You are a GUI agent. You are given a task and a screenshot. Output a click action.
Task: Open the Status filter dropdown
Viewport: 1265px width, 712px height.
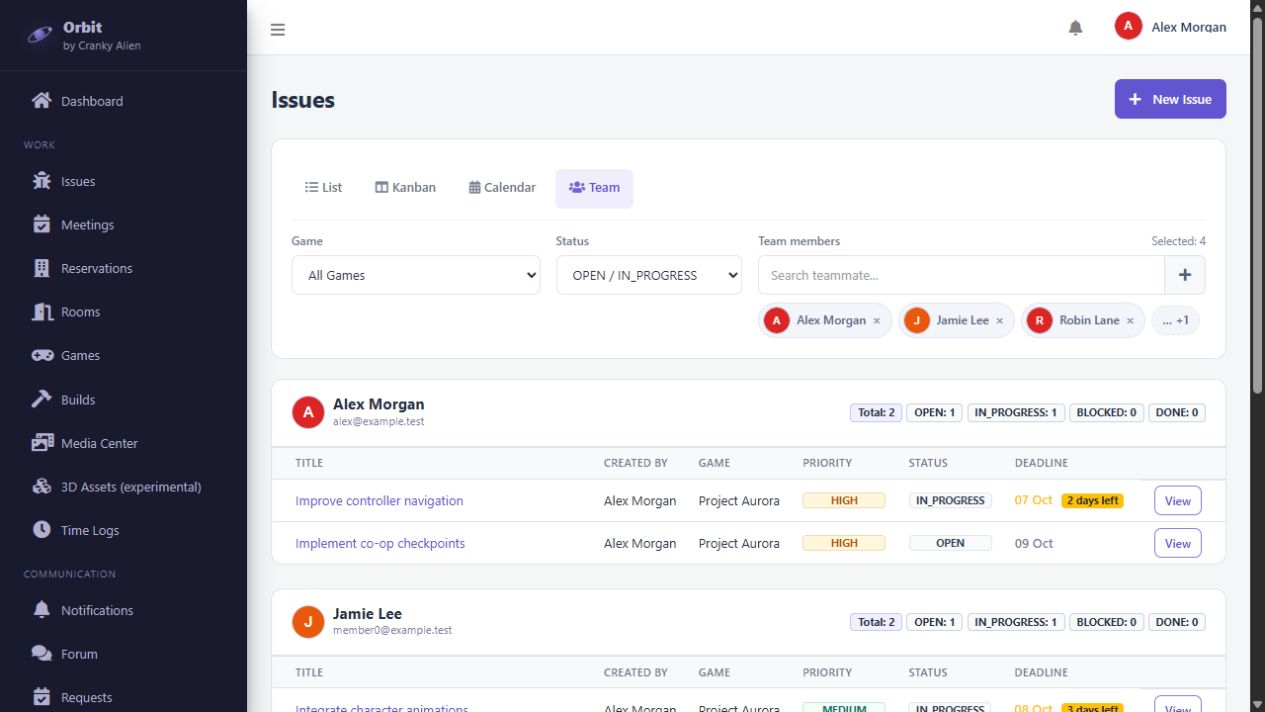649,275
